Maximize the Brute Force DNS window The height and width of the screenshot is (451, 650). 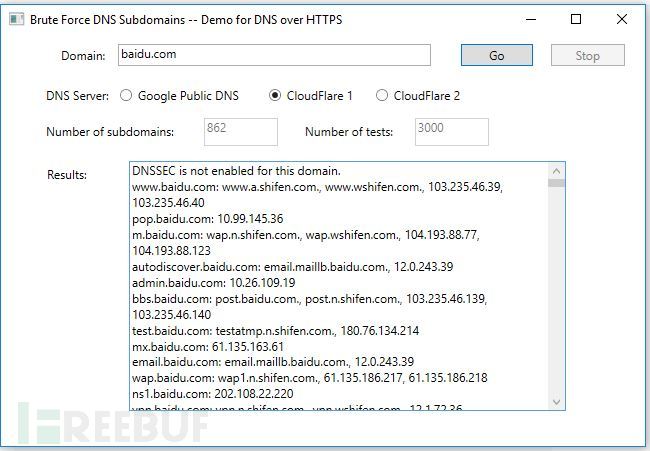point(576,19)
